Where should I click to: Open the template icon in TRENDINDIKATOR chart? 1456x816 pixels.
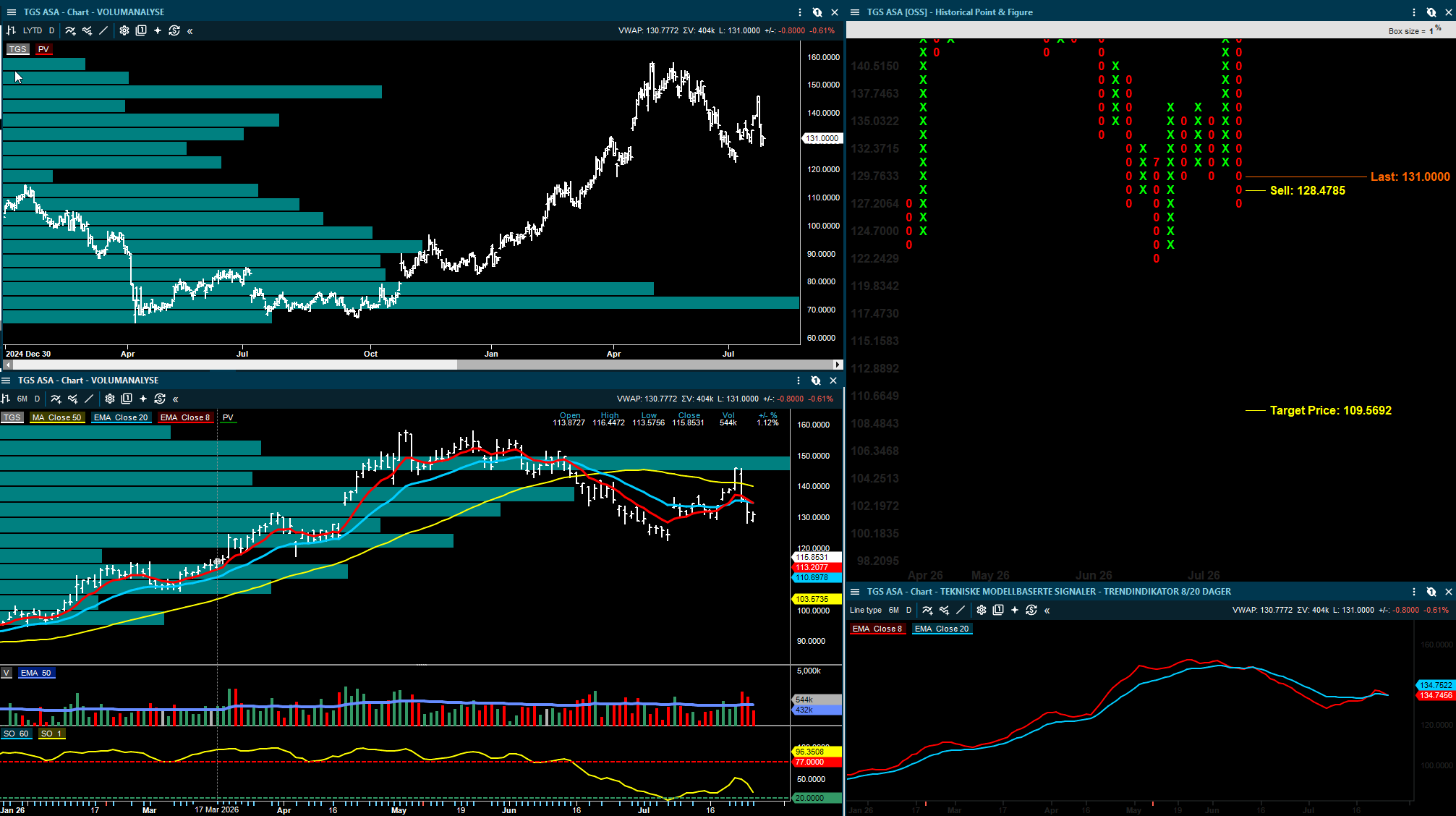[998, 610]
